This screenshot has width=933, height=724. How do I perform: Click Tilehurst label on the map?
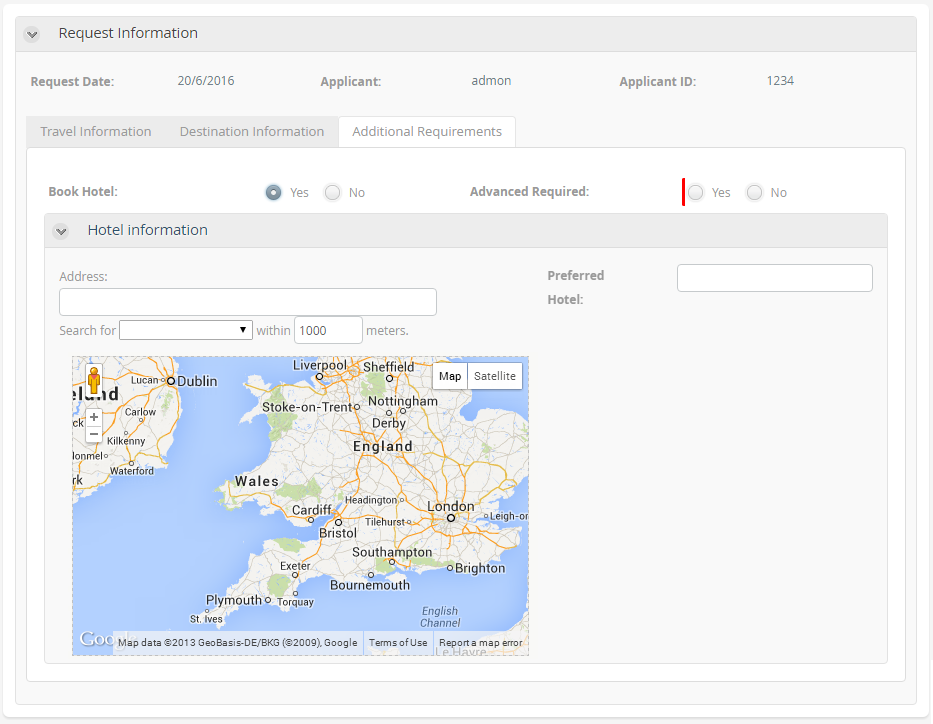385,522
